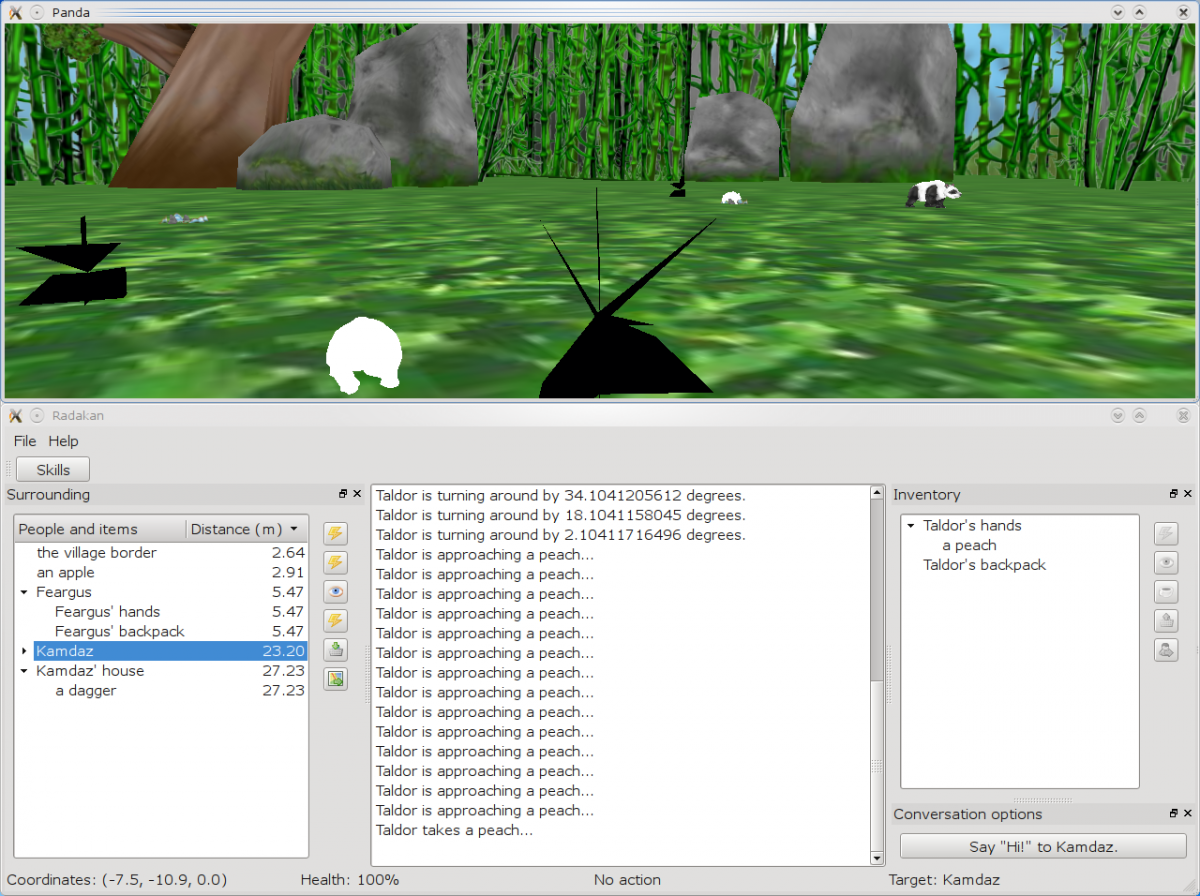Click the take-item basket icon with green arrow
Image resolution: width=1200 pixels, height=896 pixels.
click(x=335, y=649)
